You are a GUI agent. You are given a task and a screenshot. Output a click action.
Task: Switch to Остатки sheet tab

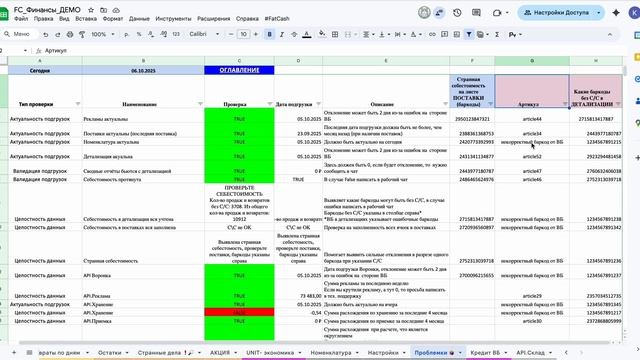[110, 352]
